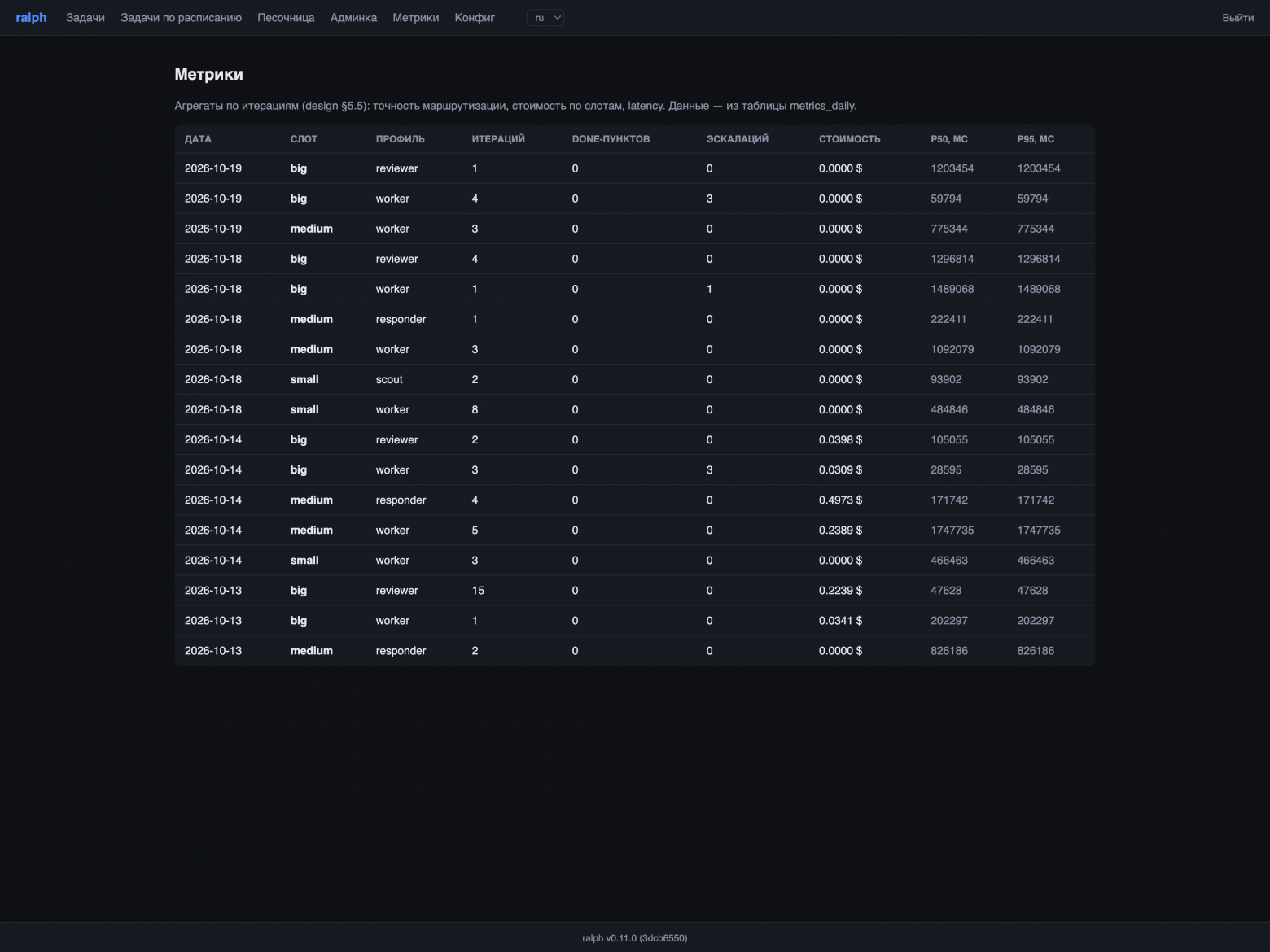Click the P95, МС column header
Screen dimensions: 1270x952
click(1036, 139)
